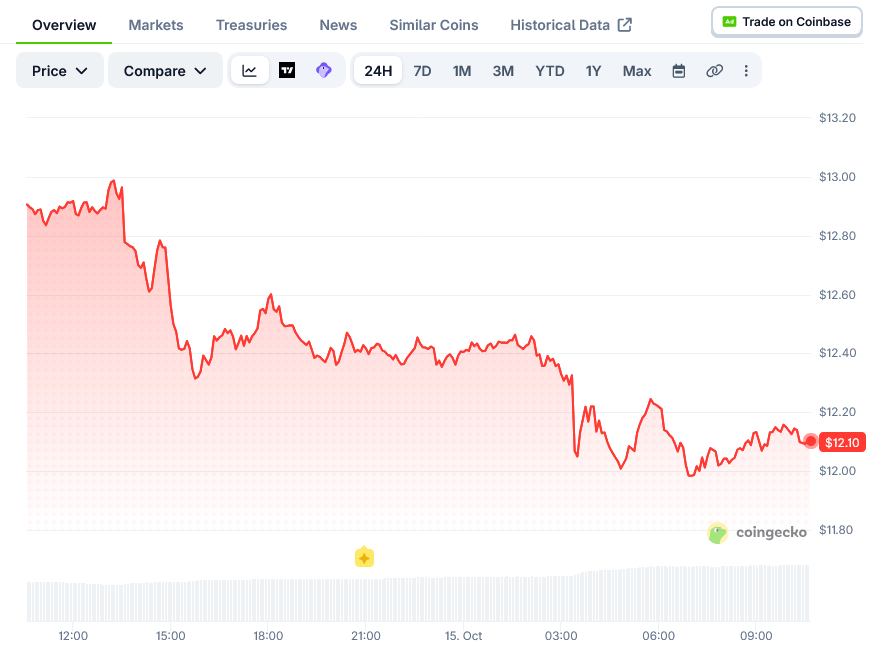Open the Price dropdown
872x648 pixels.
pyautogui.click(x=60, y=71)
